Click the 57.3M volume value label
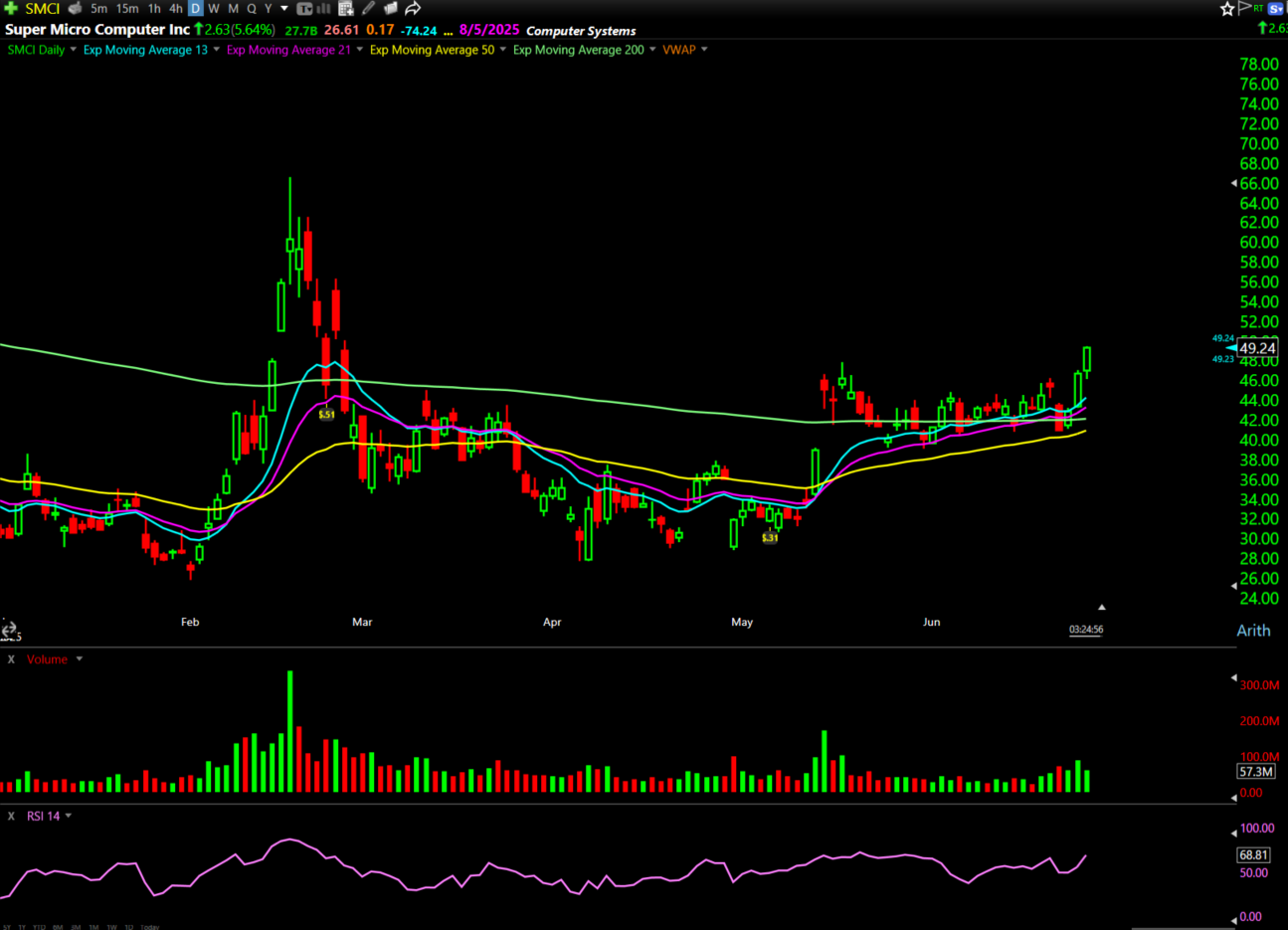The width and height of the screenshot is (1288, 930). click(x=1256, y=772)
